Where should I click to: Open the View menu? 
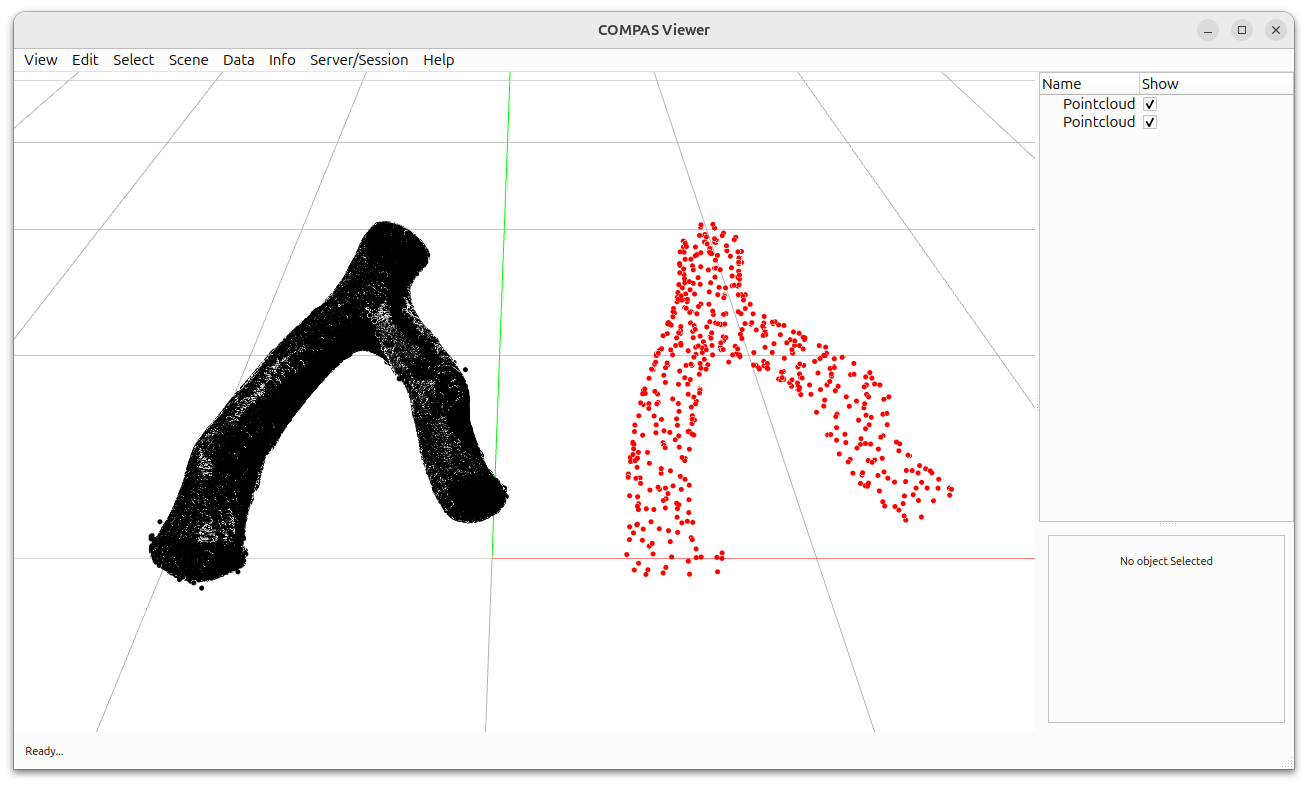click(x=40, y=60)
